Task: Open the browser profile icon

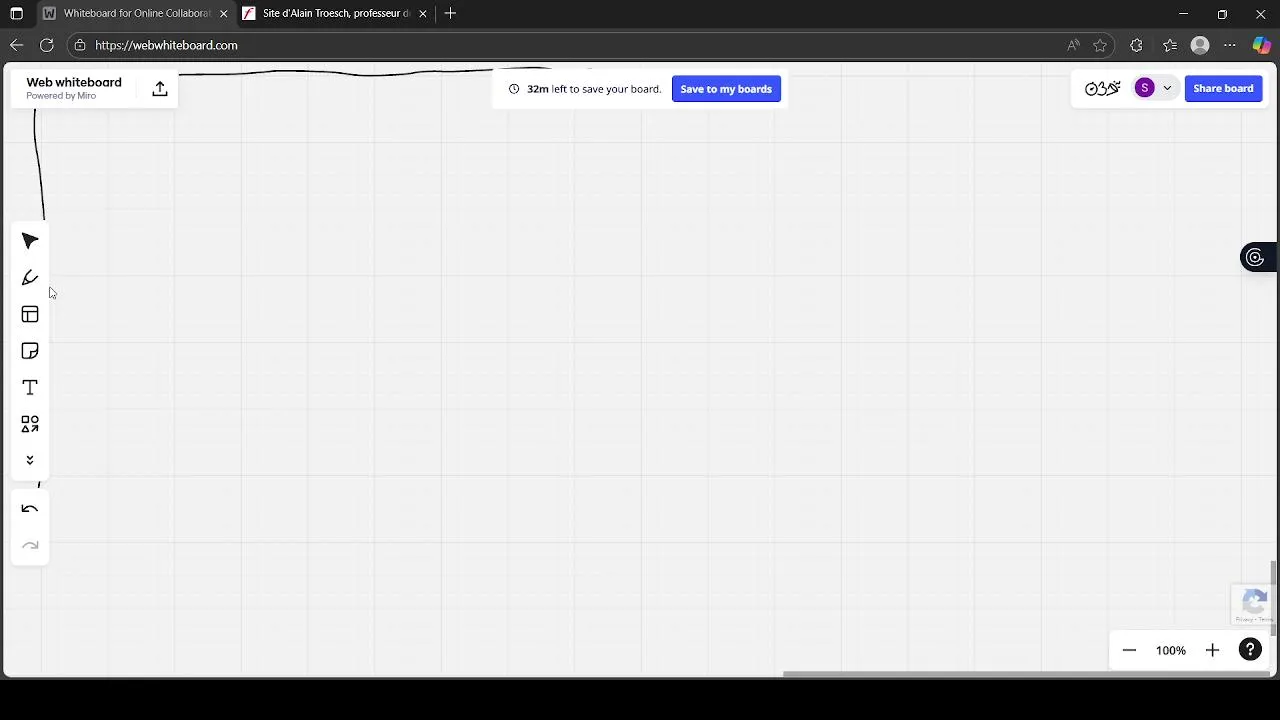Action: click(1200, 45)
